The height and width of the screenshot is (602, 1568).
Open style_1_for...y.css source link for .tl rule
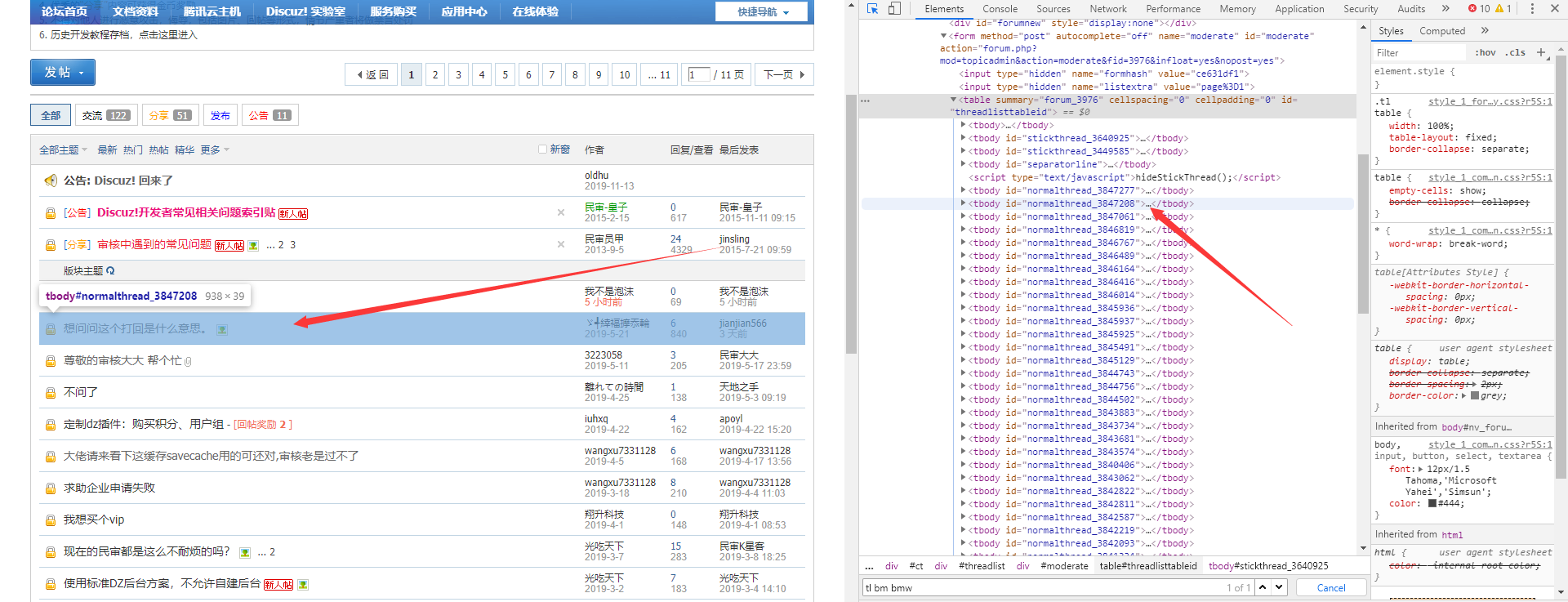(1490, 101)
